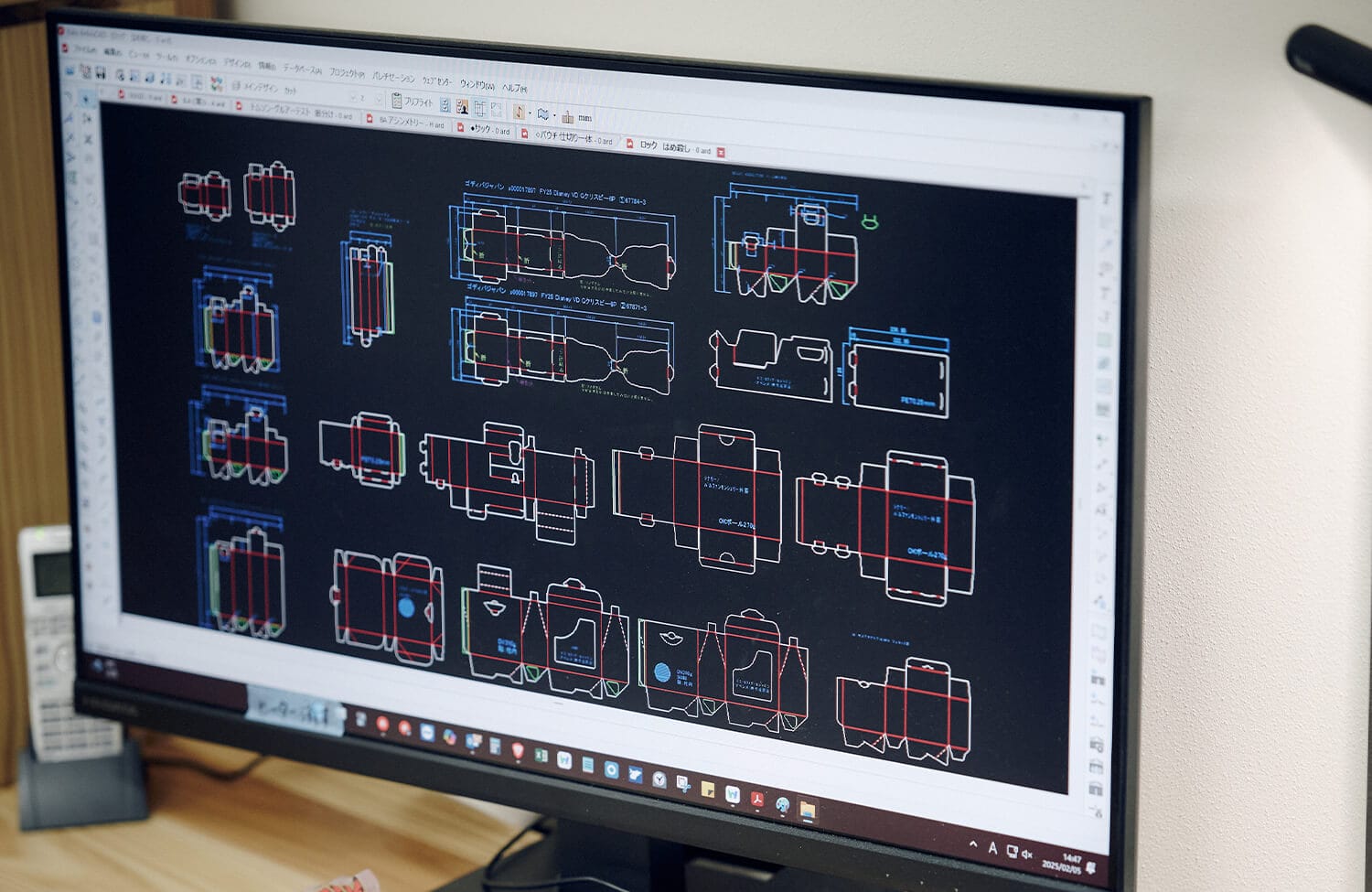Close the ロック はめ殺し tab with red button
1372x892 pixels.
[x=721, y=152]
